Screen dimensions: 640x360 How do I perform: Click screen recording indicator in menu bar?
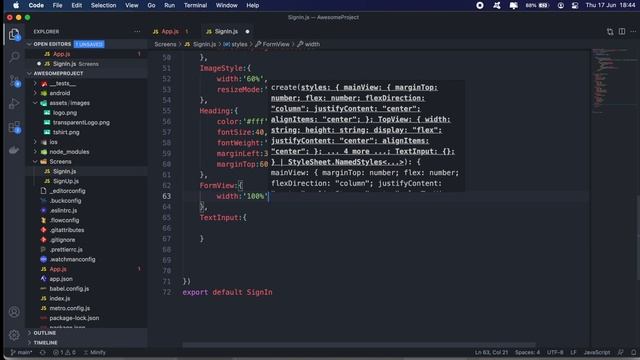click(480, 5)
